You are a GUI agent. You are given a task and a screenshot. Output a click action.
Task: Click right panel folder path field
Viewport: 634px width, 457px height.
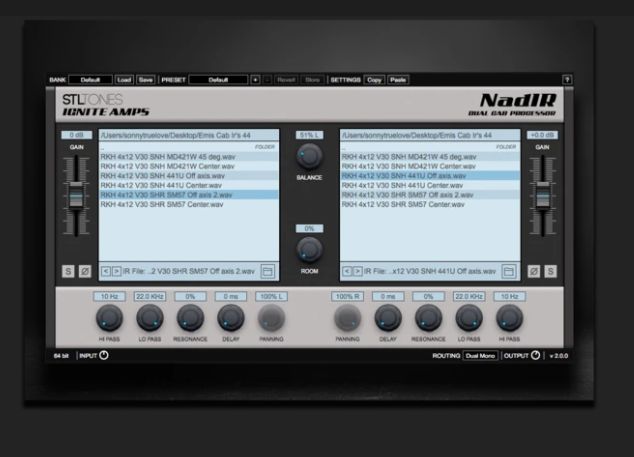coord(430,135)
